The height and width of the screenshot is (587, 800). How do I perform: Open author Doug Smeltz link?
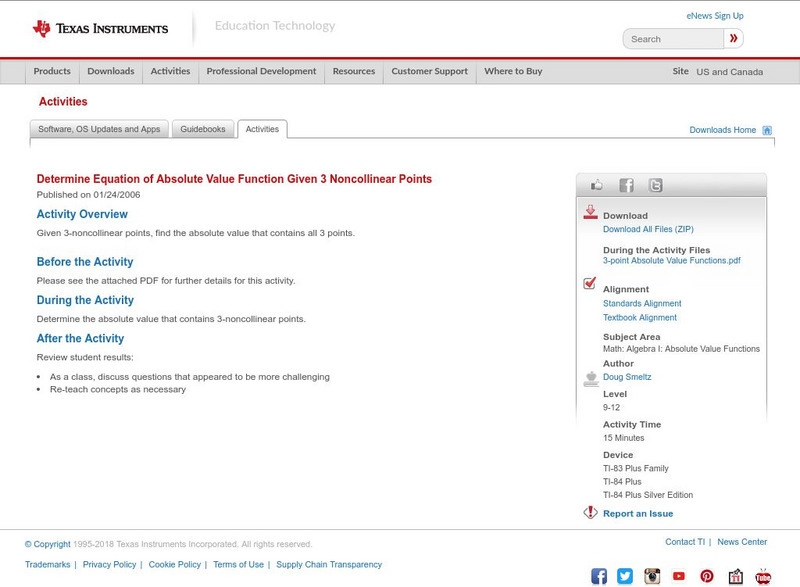pyautogui.click(x=627, y=377)
